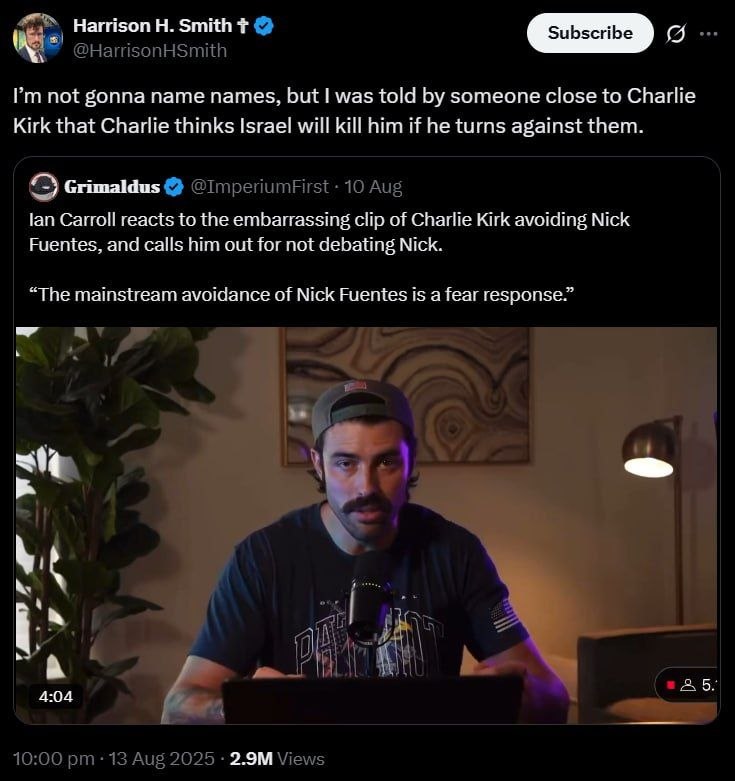Open the Grimaldus display name link
The height and width of the screenshot is (781, 735).
pyautogui.click(x=112, y=187)
